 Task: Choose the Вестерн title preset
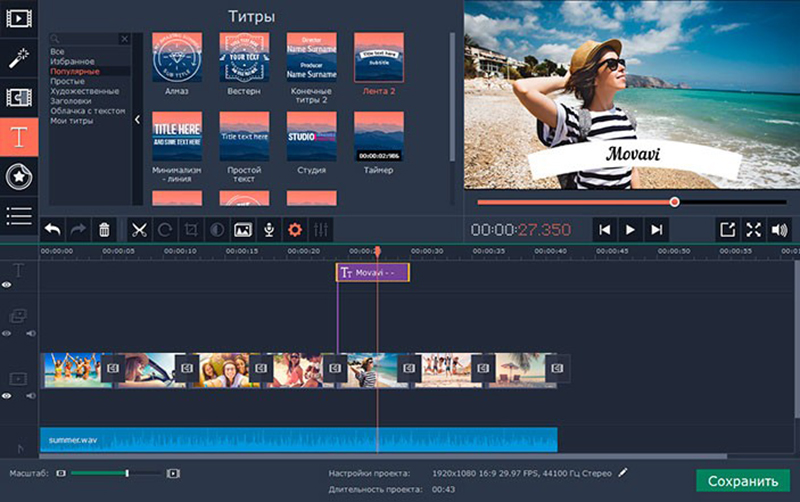244,58
